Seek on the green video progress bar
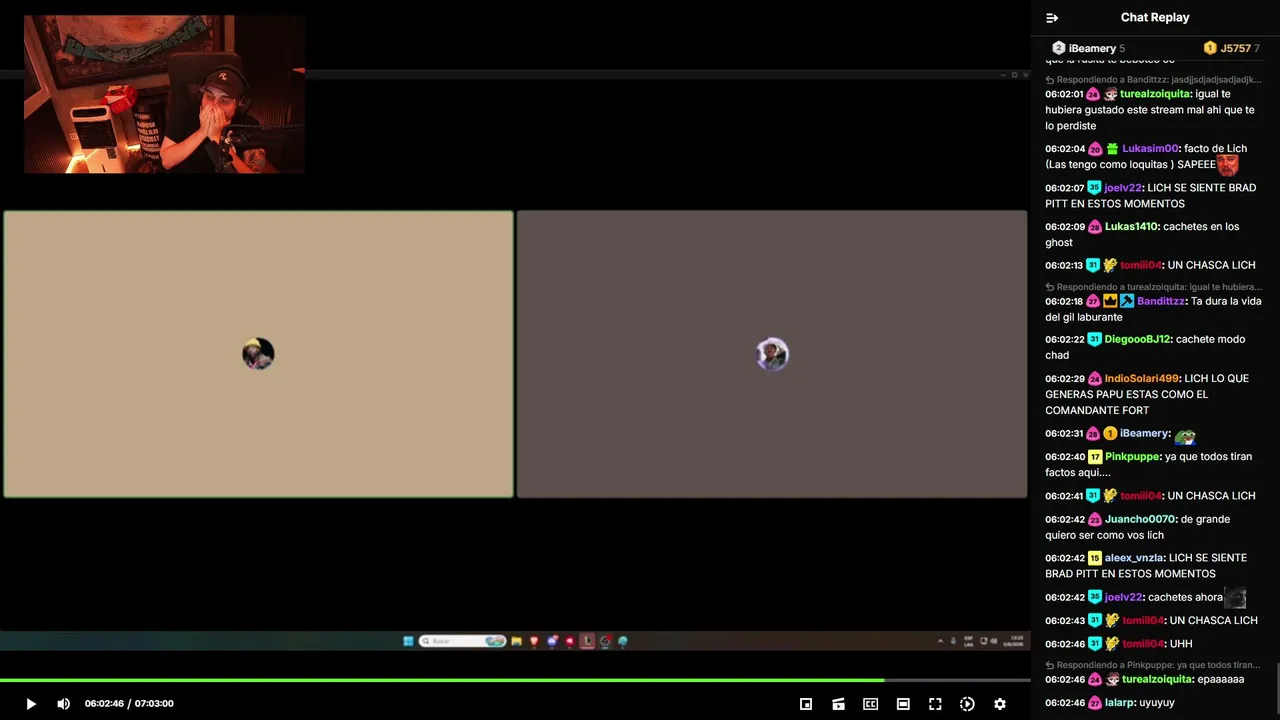Screen dimensions: 1280x720 tap(515, 680)
